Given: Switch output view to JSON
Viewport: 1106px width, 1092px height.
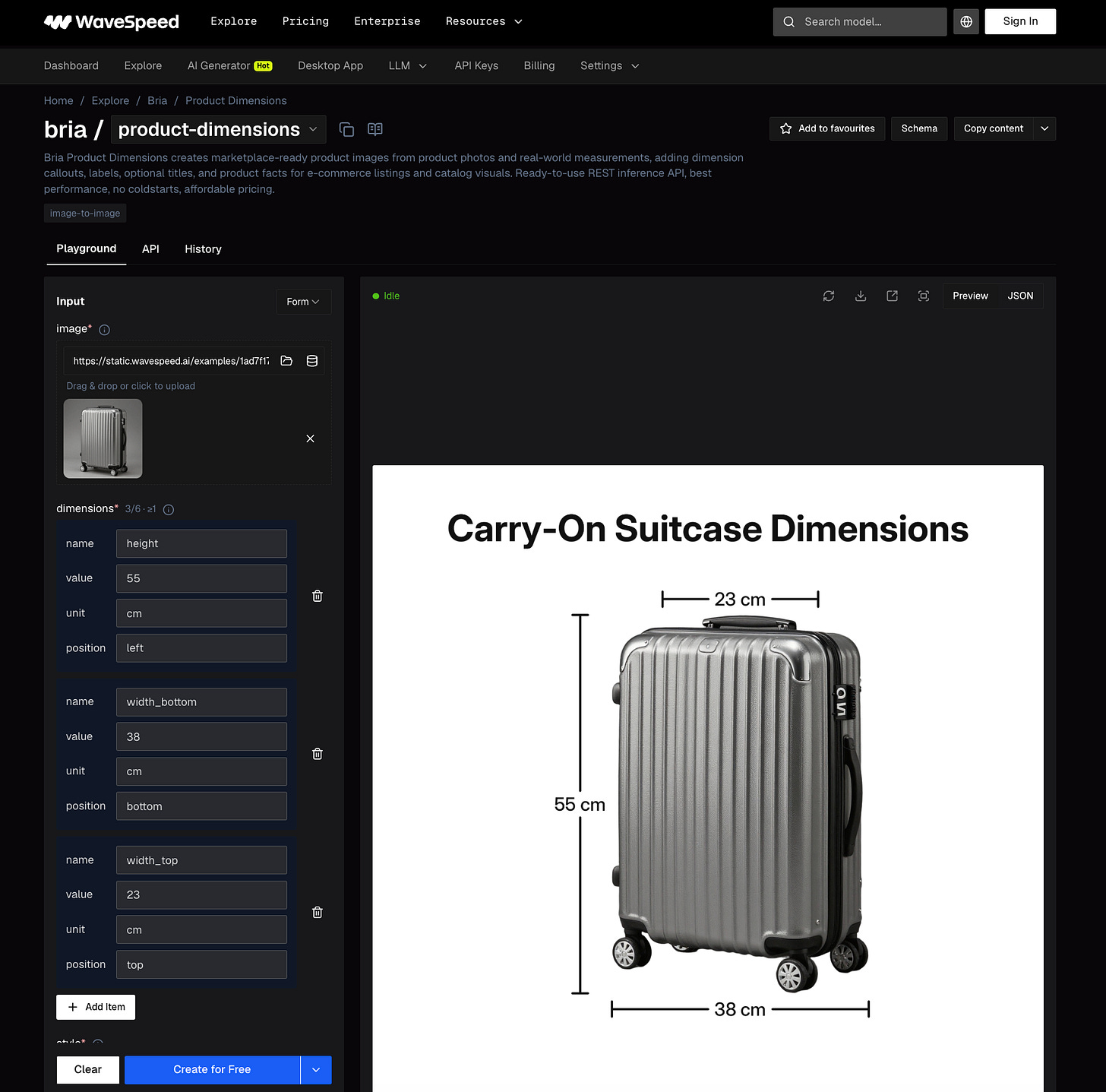Looking at the screenshot, I should tap(1020, 296).
